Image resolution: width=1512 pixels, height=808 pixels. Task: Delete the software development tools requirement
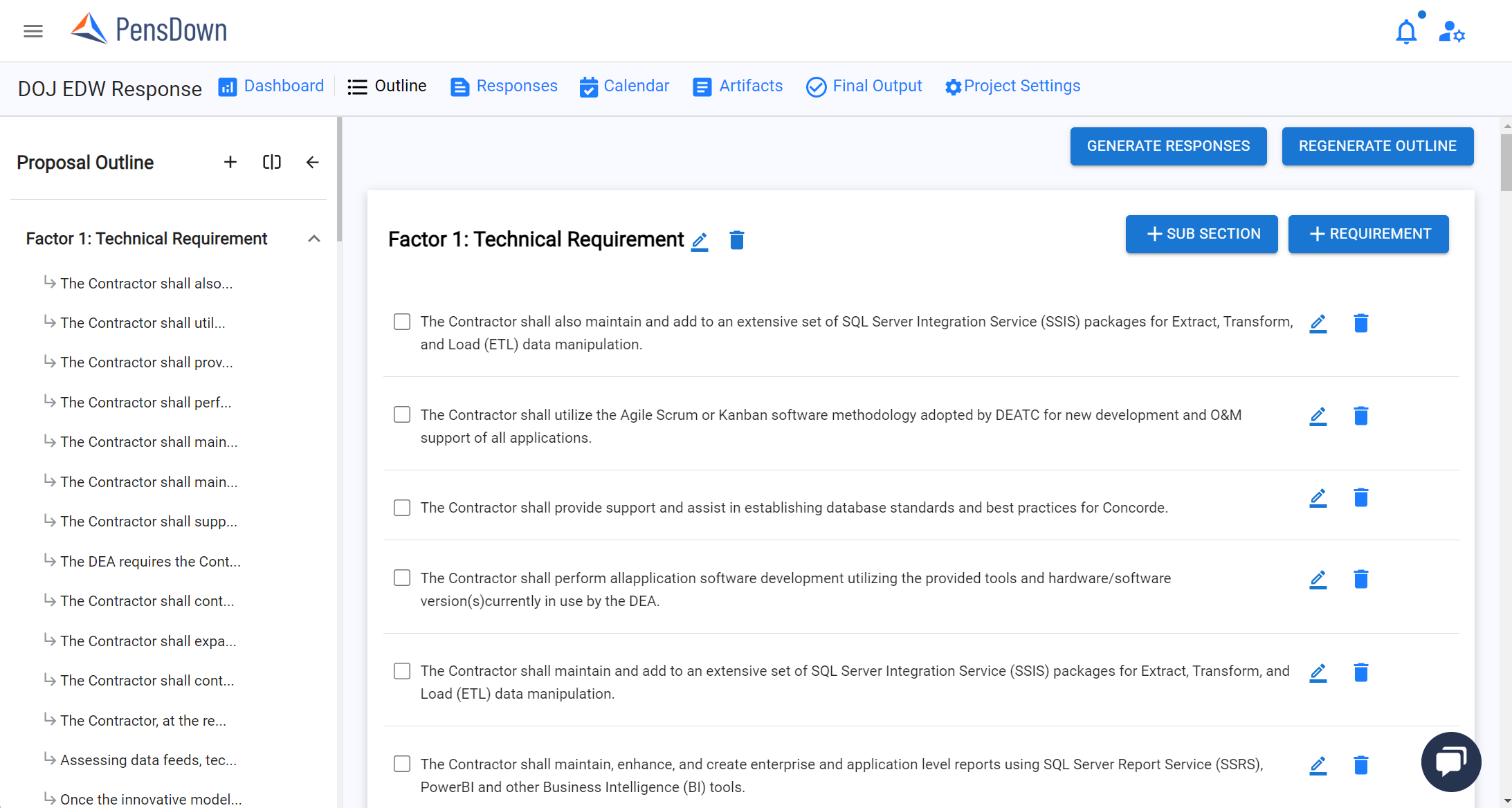click(1361, 579)
